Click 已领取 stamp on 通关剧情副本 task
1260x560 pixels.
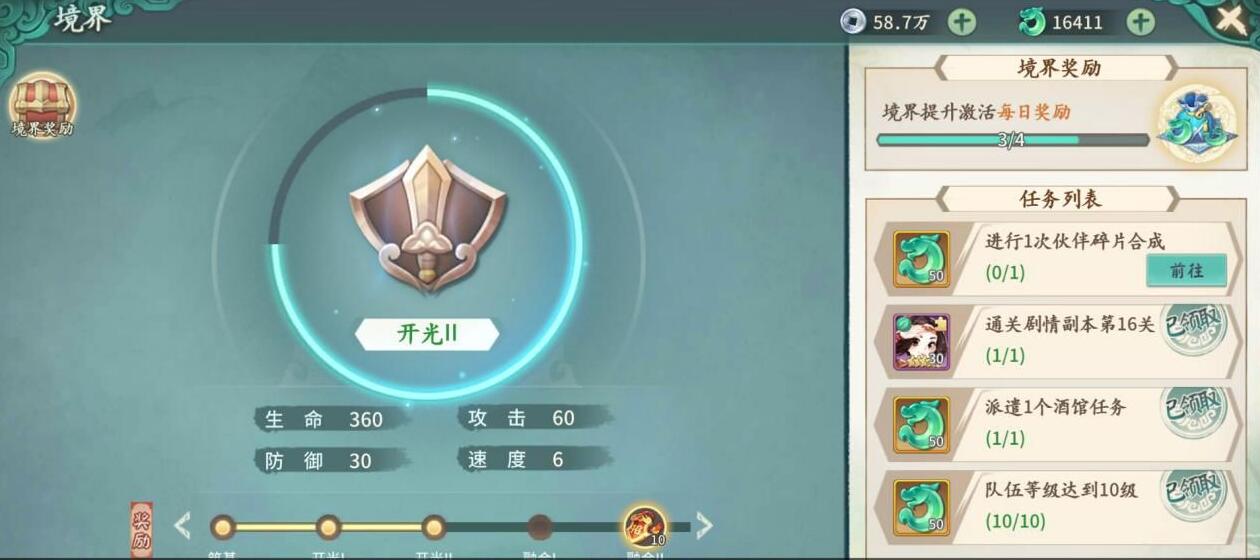coord(1193,329)
